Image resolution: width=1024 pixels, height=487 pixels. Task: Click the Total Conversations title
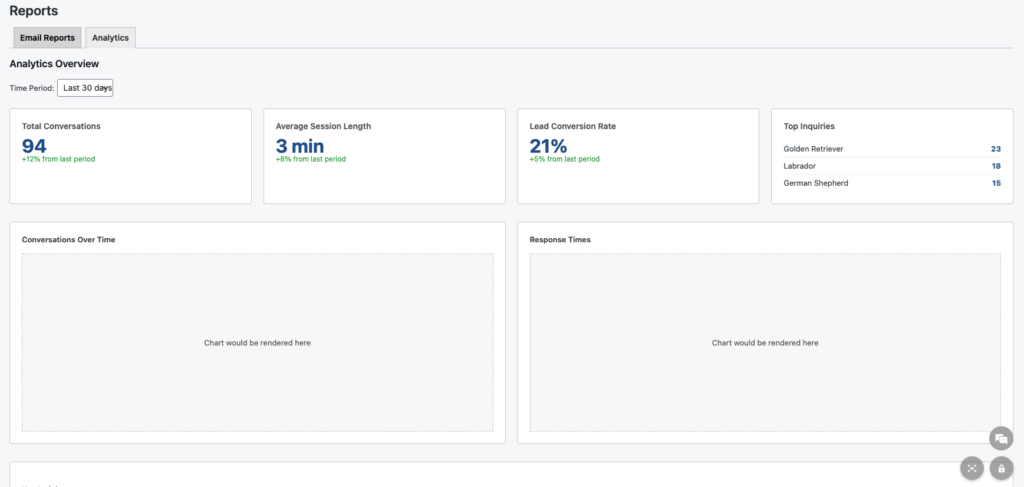61,126
